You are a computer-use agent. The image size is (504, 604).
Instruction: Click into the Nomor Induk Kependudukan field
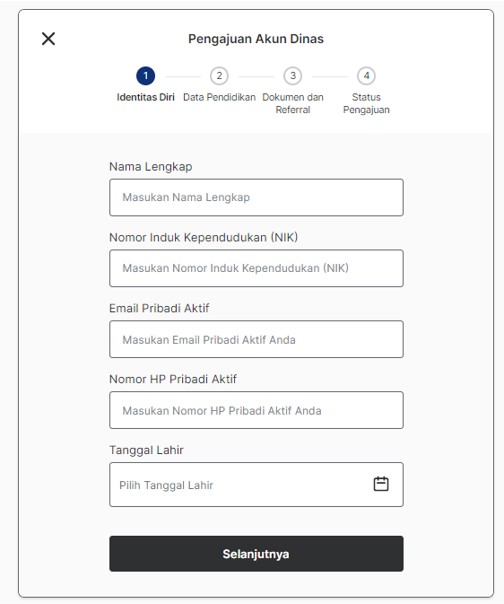(256, 268)
